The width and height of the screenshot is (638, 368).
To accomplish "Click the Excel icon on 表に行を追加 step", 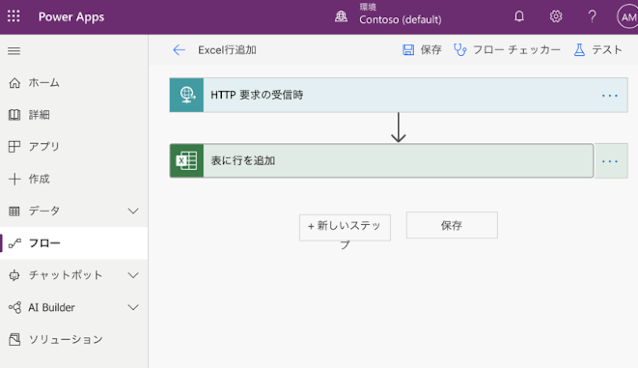I will pyautogui.click(x=187, y=161).
